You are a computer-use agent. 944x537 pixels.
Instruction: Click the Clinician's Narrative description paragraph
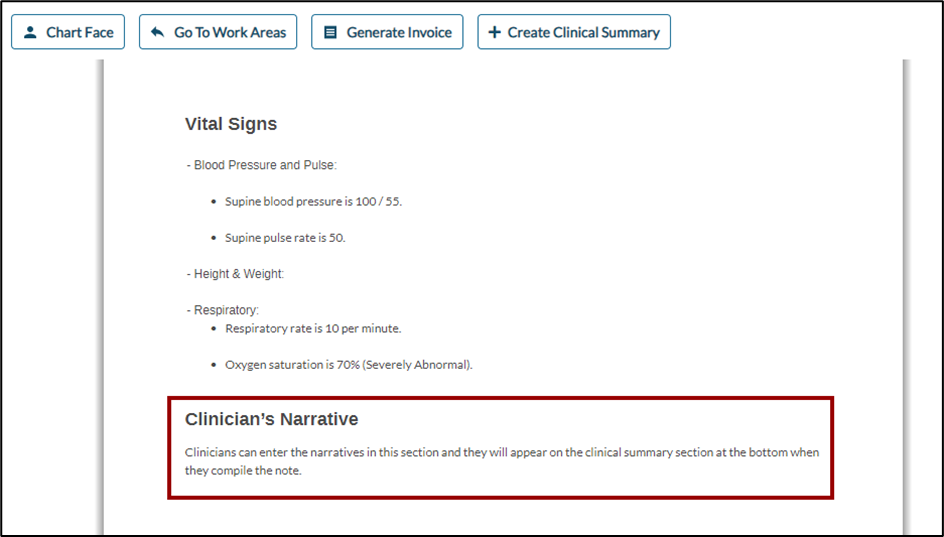coord(501,461)
